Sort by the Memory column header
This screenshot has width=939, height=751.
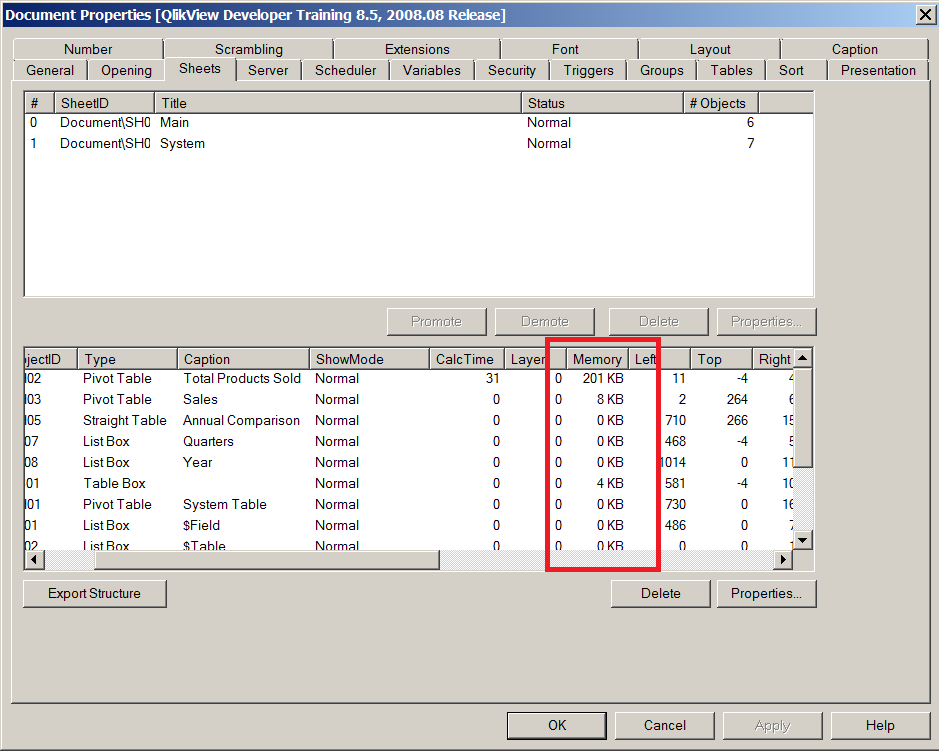pyautogui.click(x=597, y=359)
